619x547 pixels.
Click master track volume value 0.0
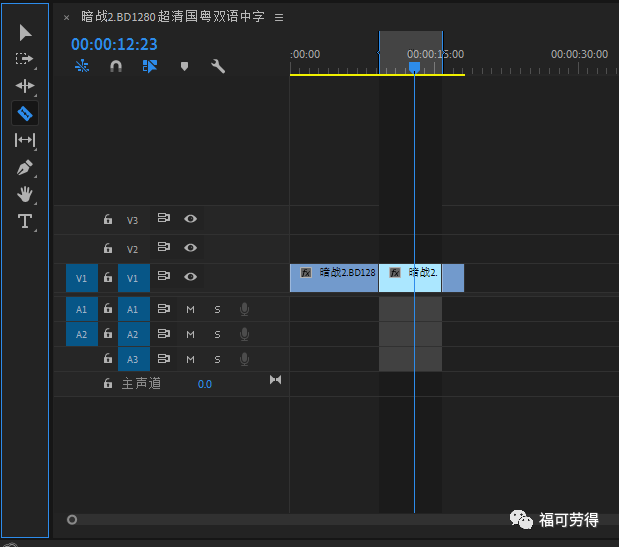coord(204,384)
